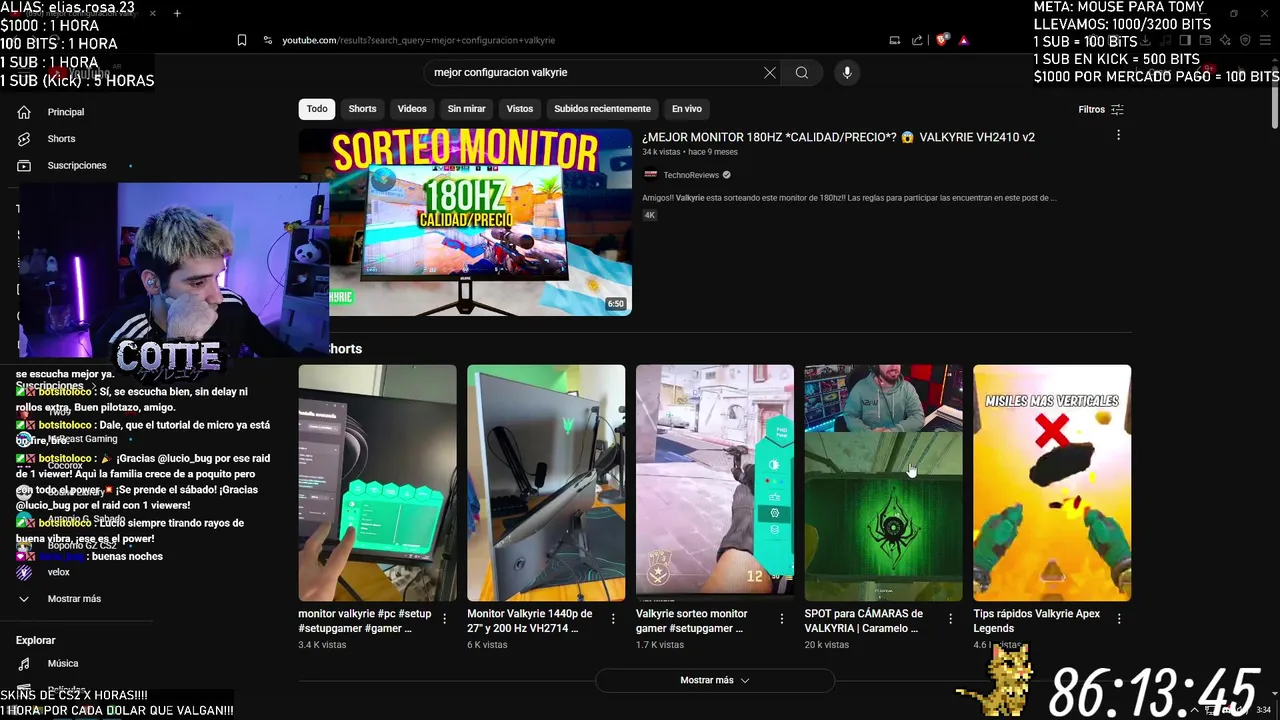1280x720 pixels.
Task: Bookmark the page in the address bar
Action: 242,40
